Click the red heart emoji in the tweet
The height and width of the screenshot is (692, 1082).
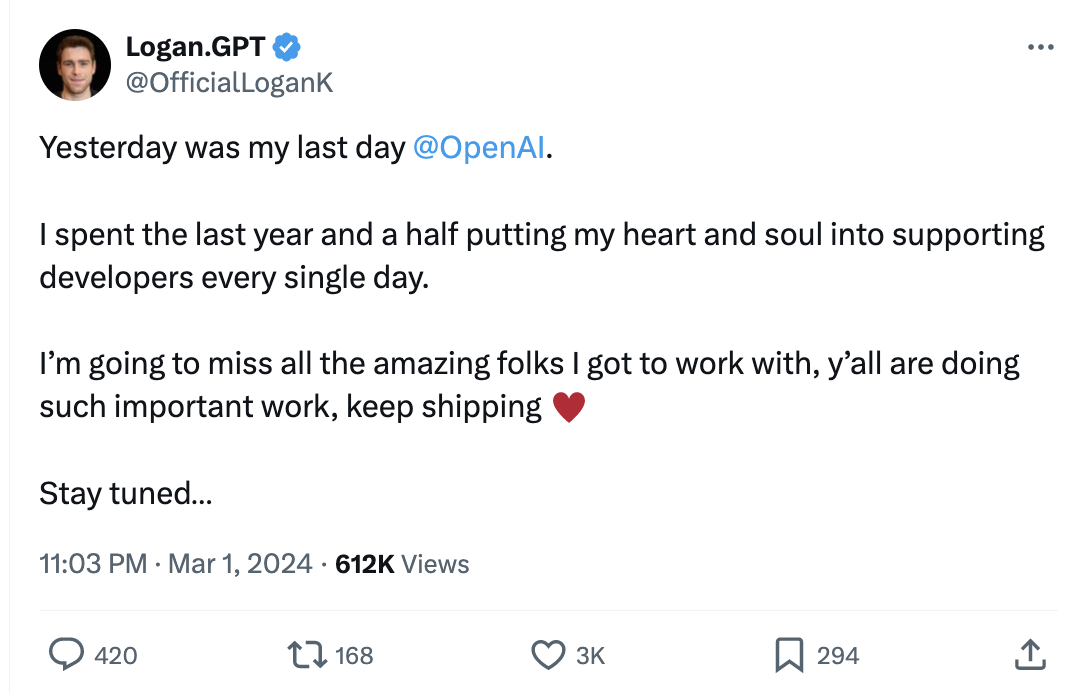tap(568, 407)
